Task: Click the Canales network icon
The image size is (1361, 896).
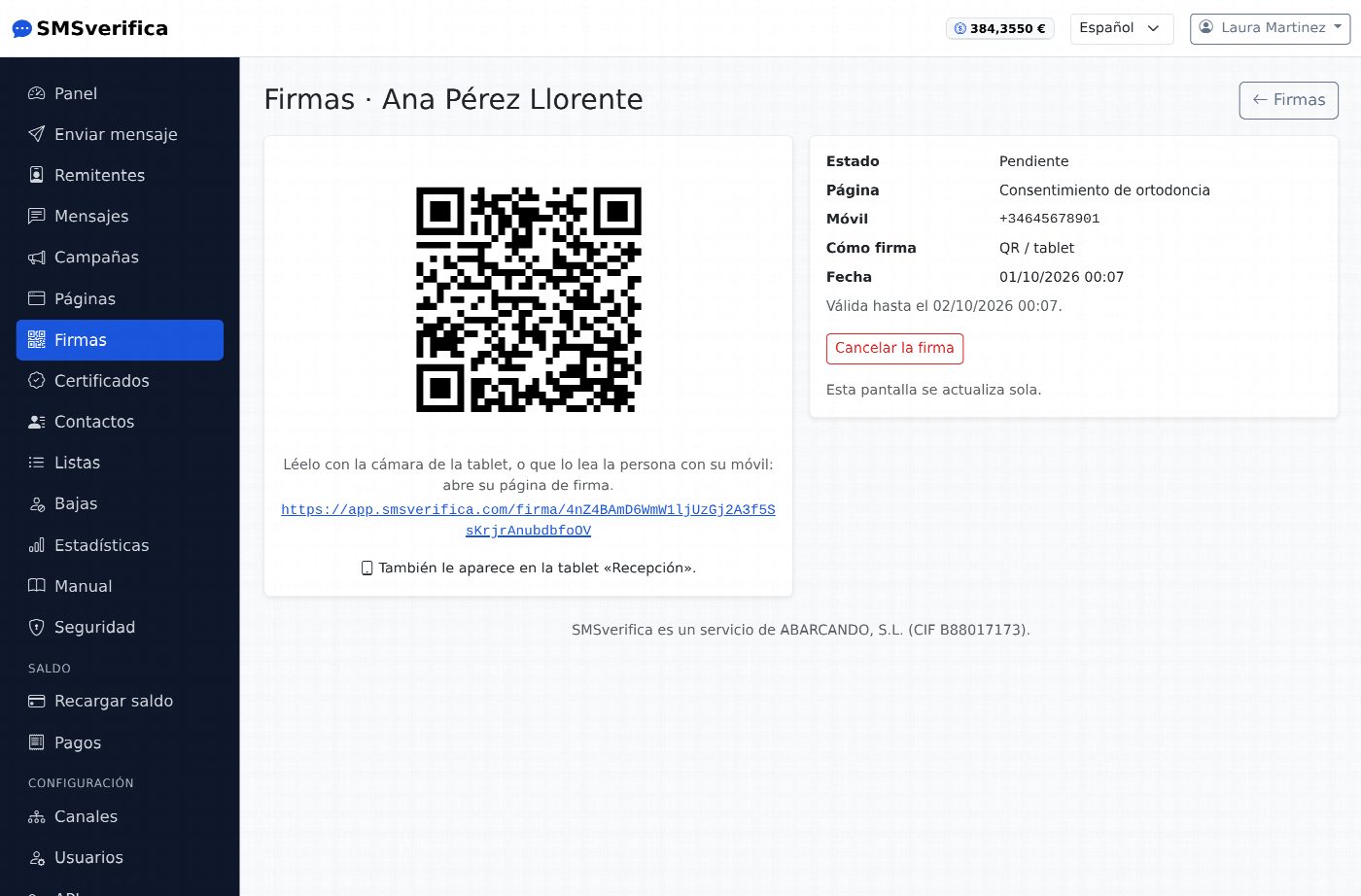Action: [37, 816]
